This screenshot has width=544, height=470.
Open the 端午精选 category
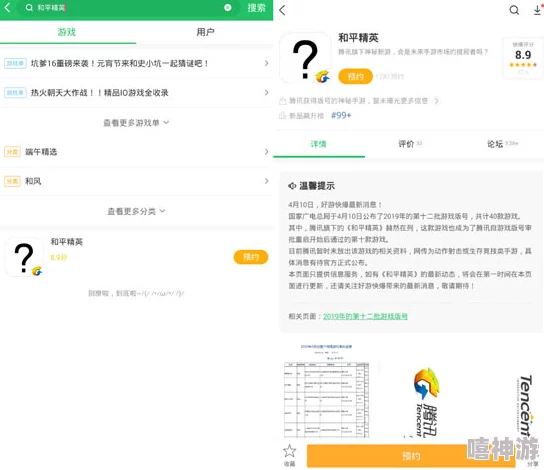tap(136, 152)
